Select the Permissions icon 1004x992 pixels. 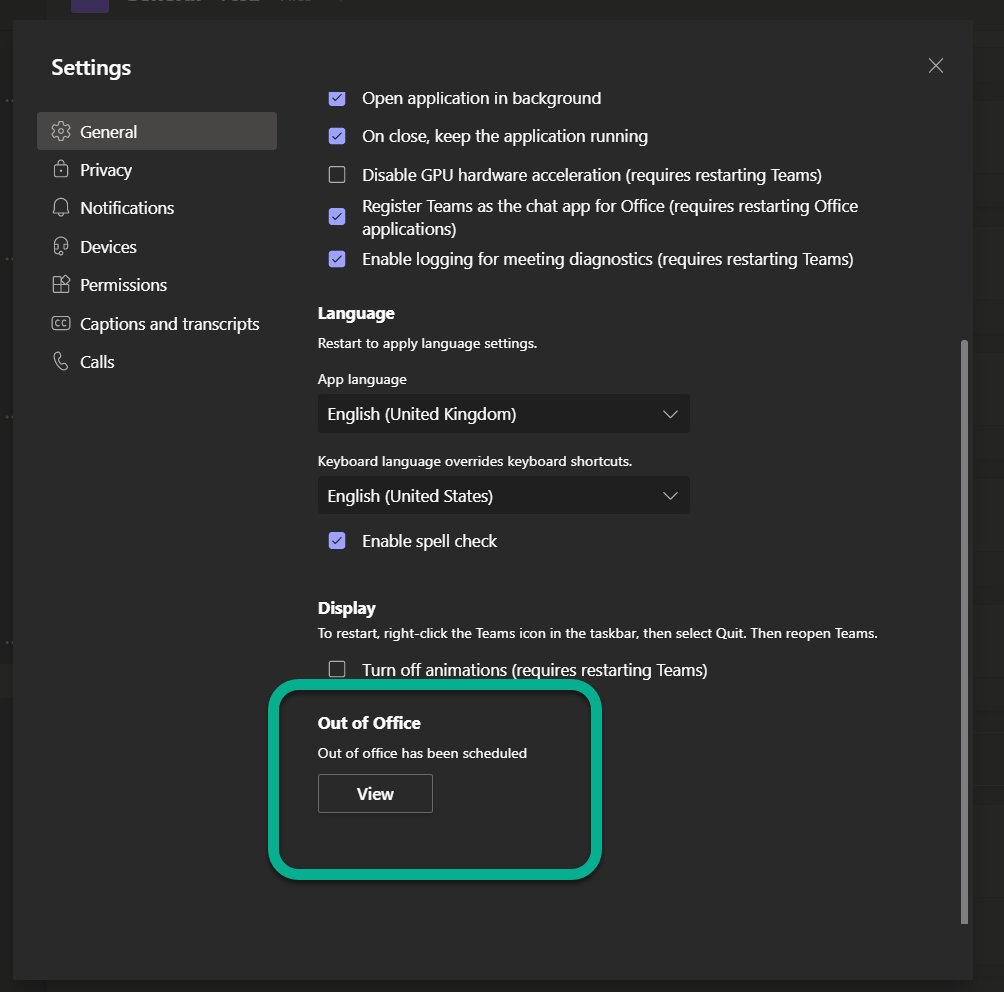(61, 284)
